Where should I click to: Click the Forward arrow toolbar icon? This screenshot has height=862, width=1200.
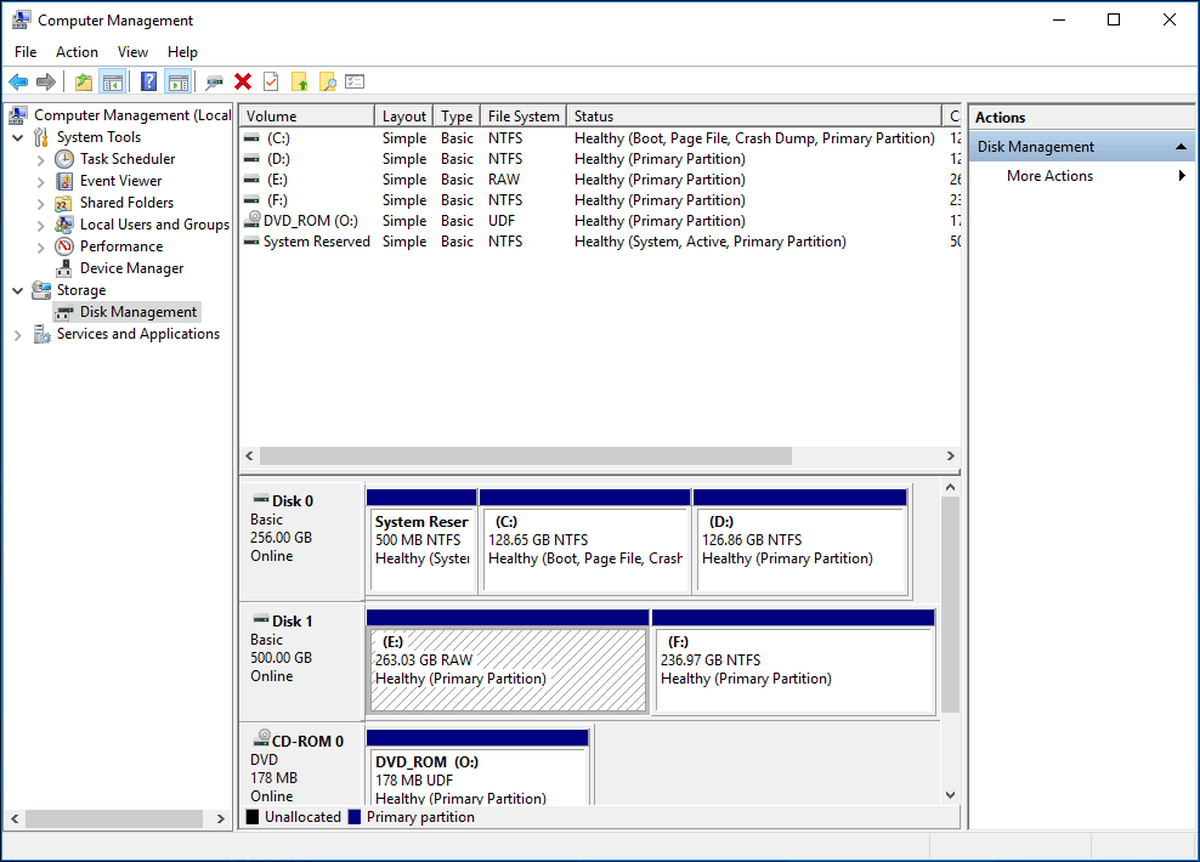point(45,82)
